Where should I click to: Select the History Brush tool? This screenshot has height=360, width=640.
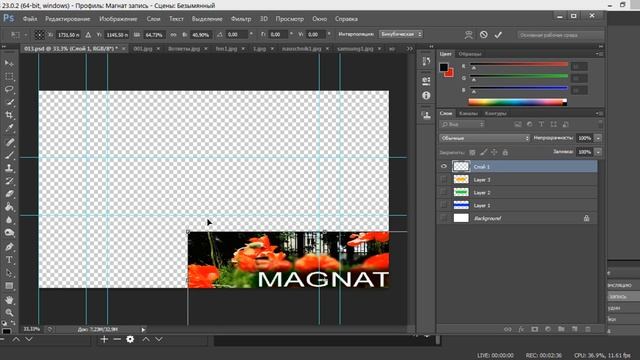(x=9, y=181)
